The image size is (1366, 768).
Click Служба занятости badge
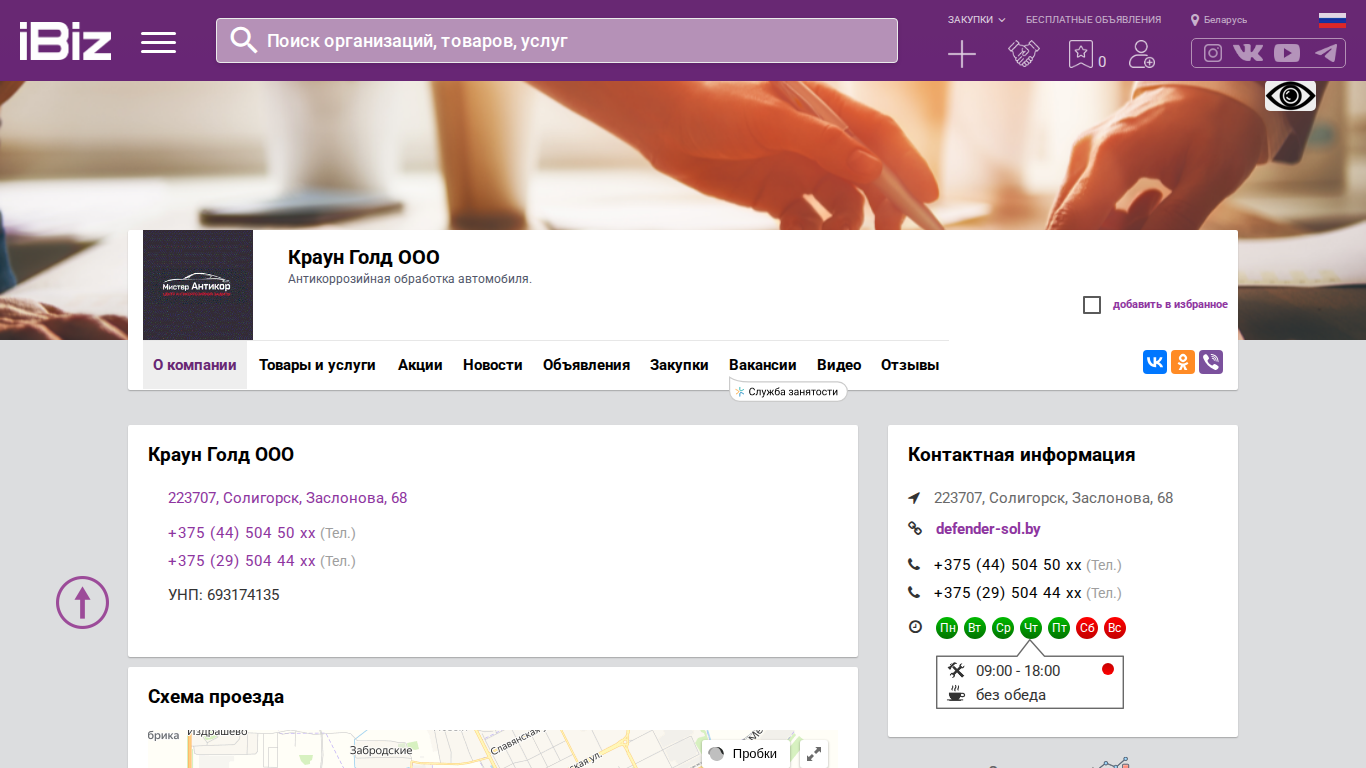(788, 392)
